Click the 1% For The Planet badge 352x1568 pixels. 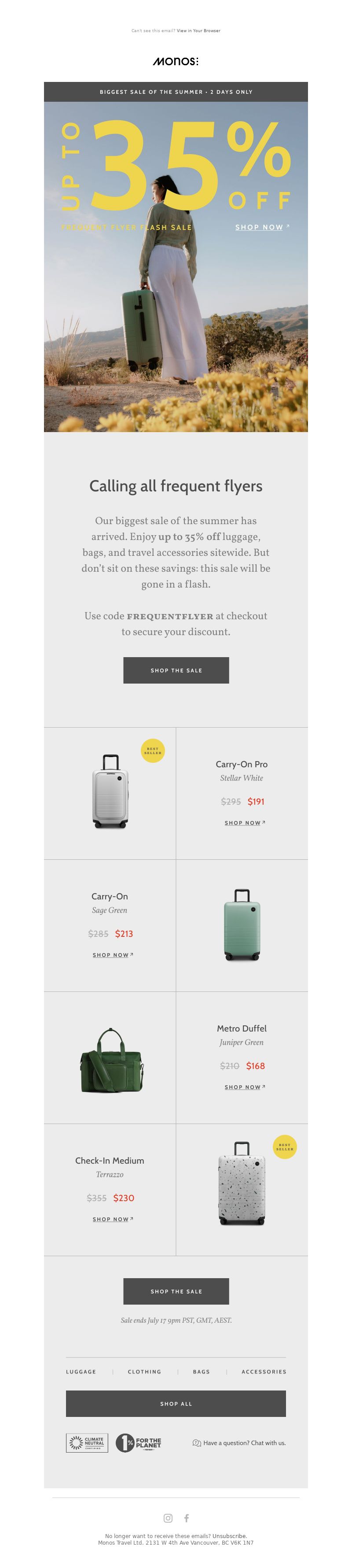139,1442
